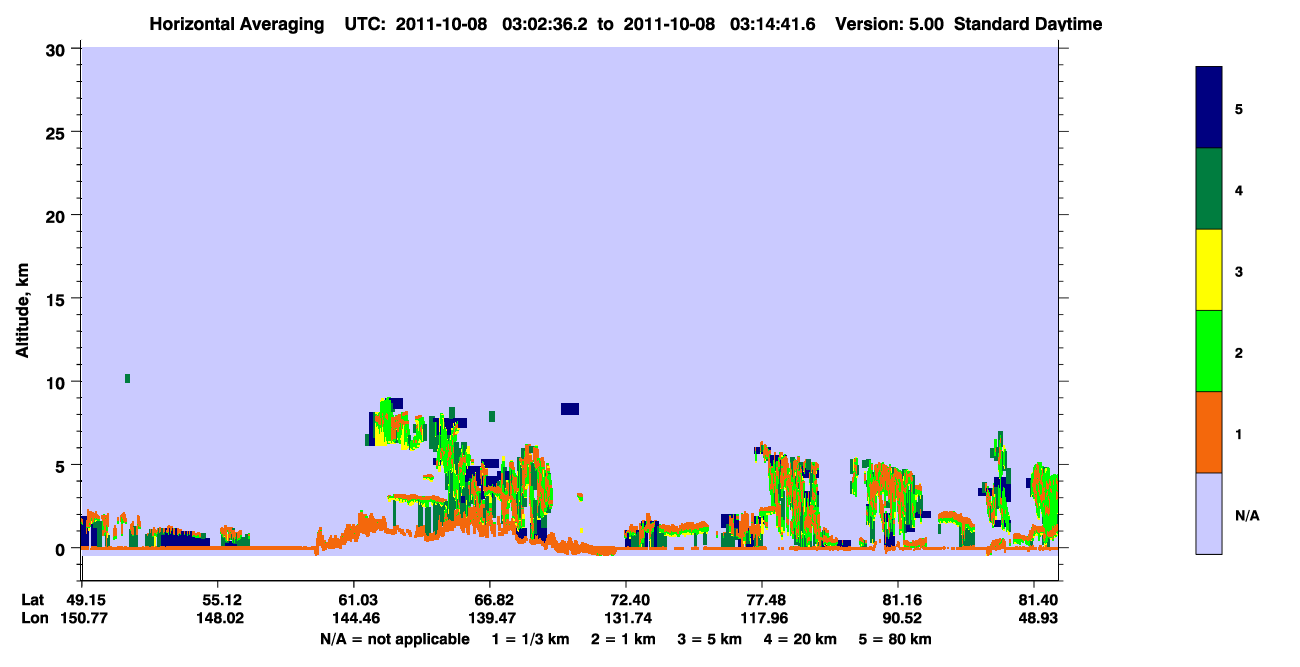Click the end time '03:14:41.6' in title
This screenshot has width=1300, height=667.
point(773,24)
